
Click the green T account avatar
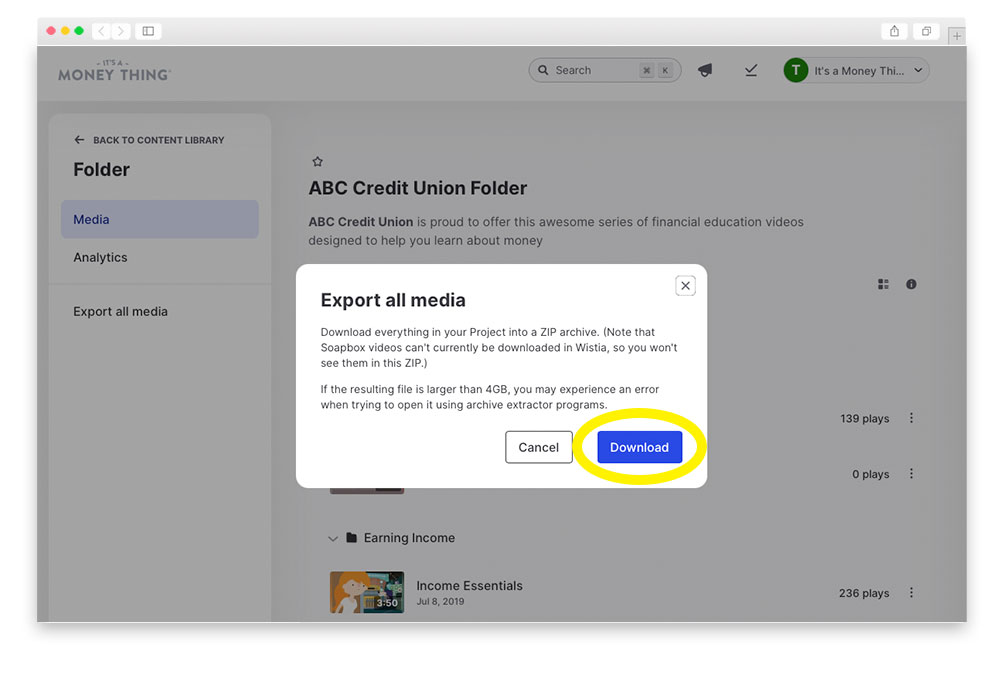(795, 70)
